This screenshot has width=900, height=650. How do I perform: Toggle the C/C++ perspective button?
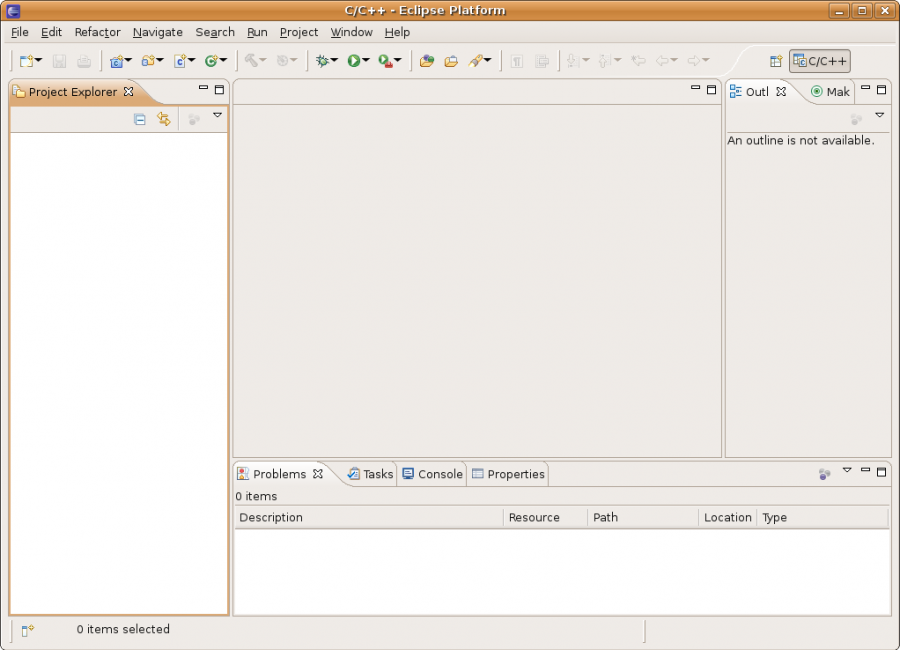tap(819, 60)
